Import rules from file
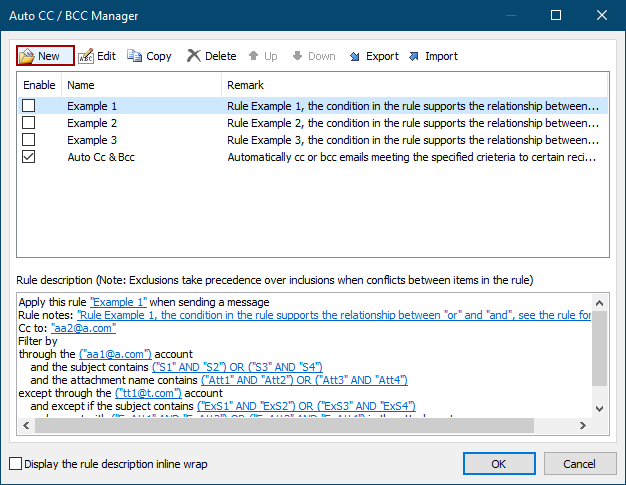 [433, 56]
